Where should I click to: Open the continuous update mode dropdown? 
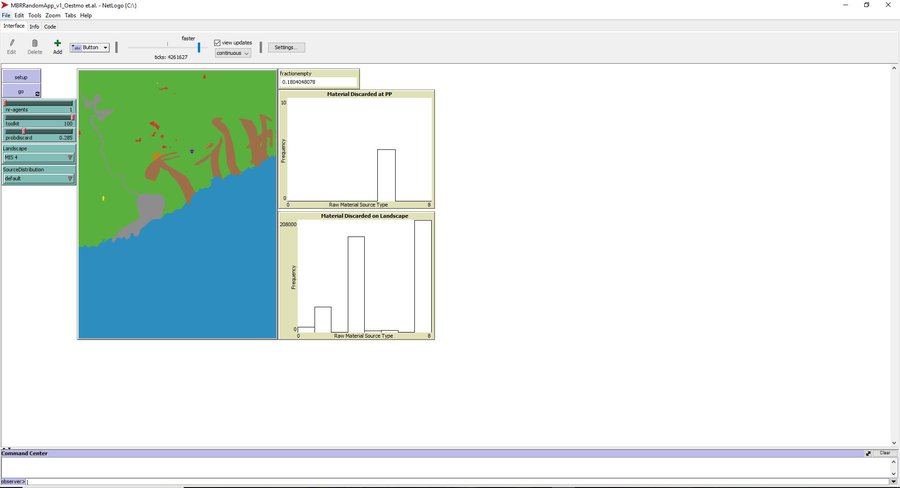pyautogui.click(x=233, y=53)
